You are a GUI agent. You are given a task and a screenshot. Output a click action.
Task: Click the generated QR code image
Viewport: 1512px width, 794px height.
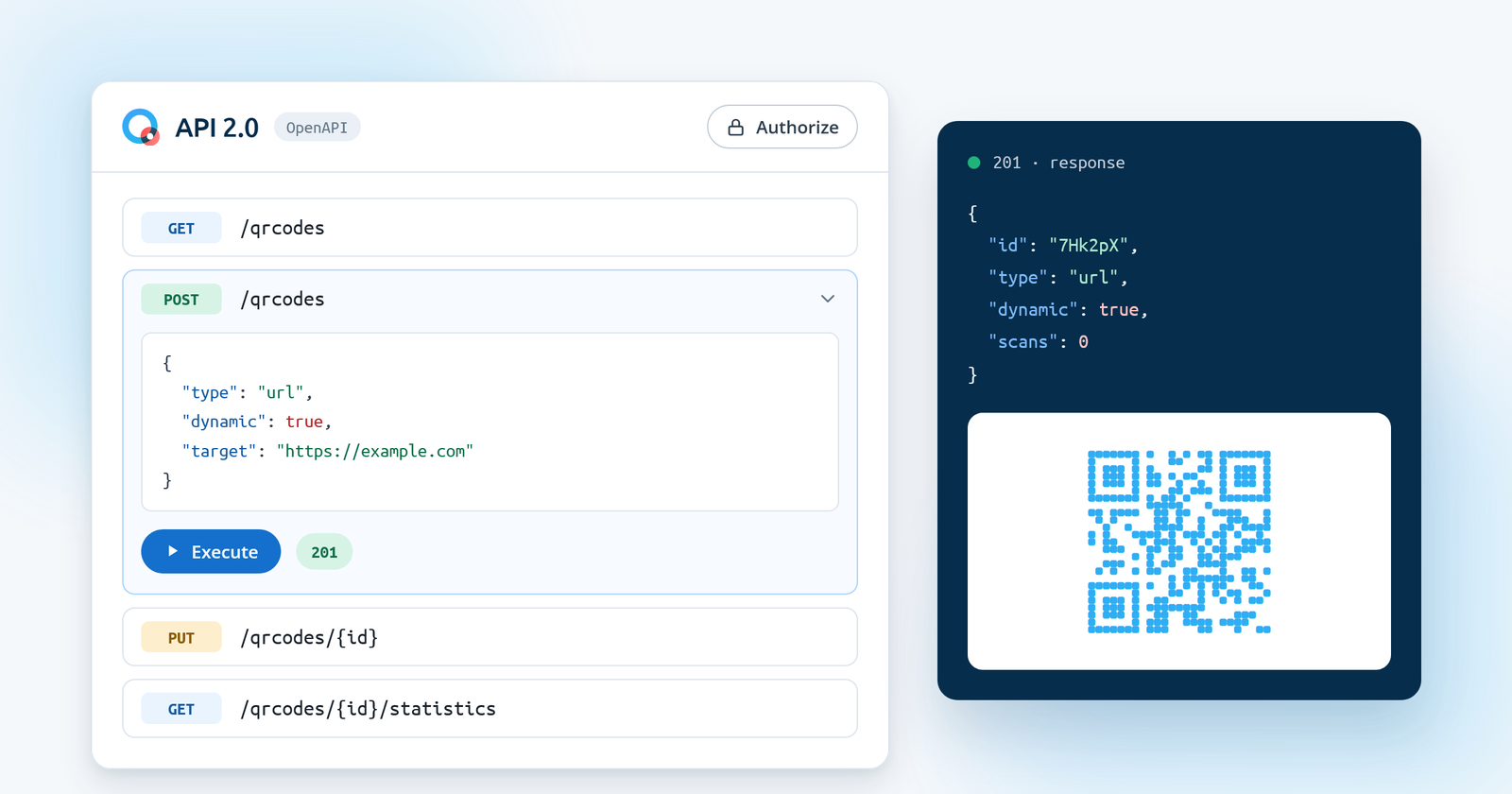(x=1178, y=542)
